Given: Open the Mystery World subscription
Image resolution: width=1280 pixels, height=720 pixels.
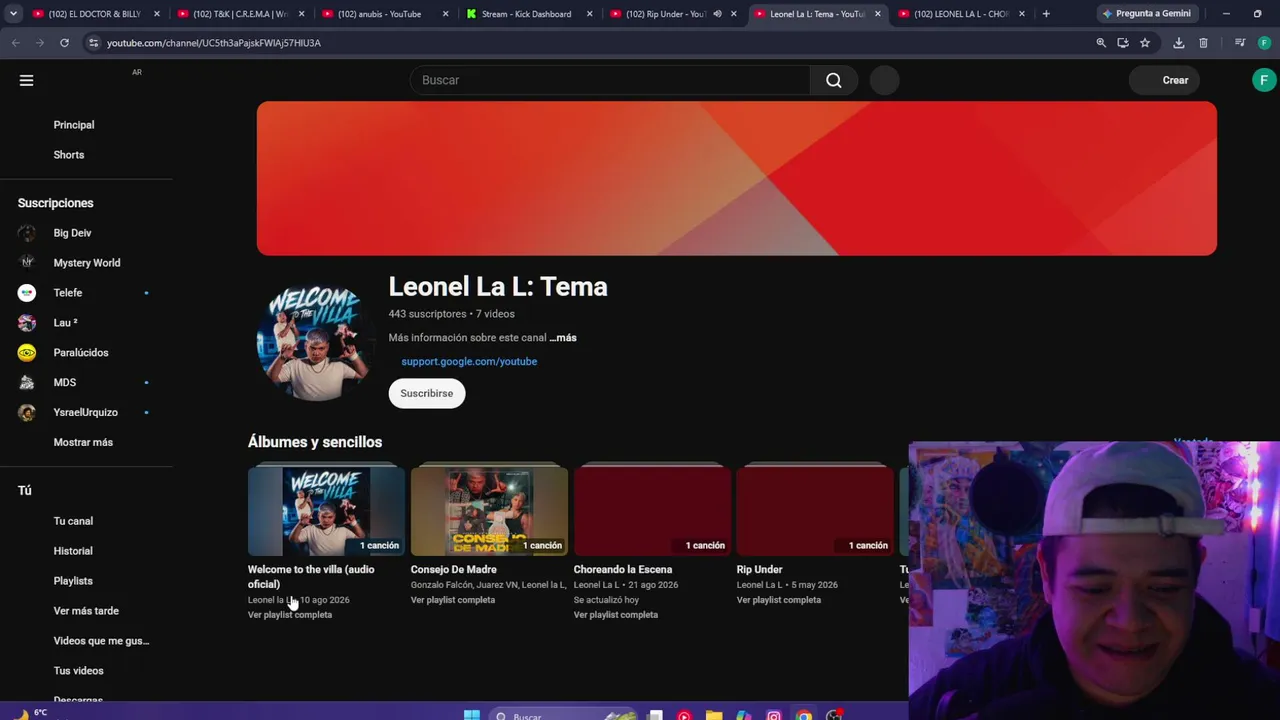Looking at the screenshot, I should pos(87,263).
